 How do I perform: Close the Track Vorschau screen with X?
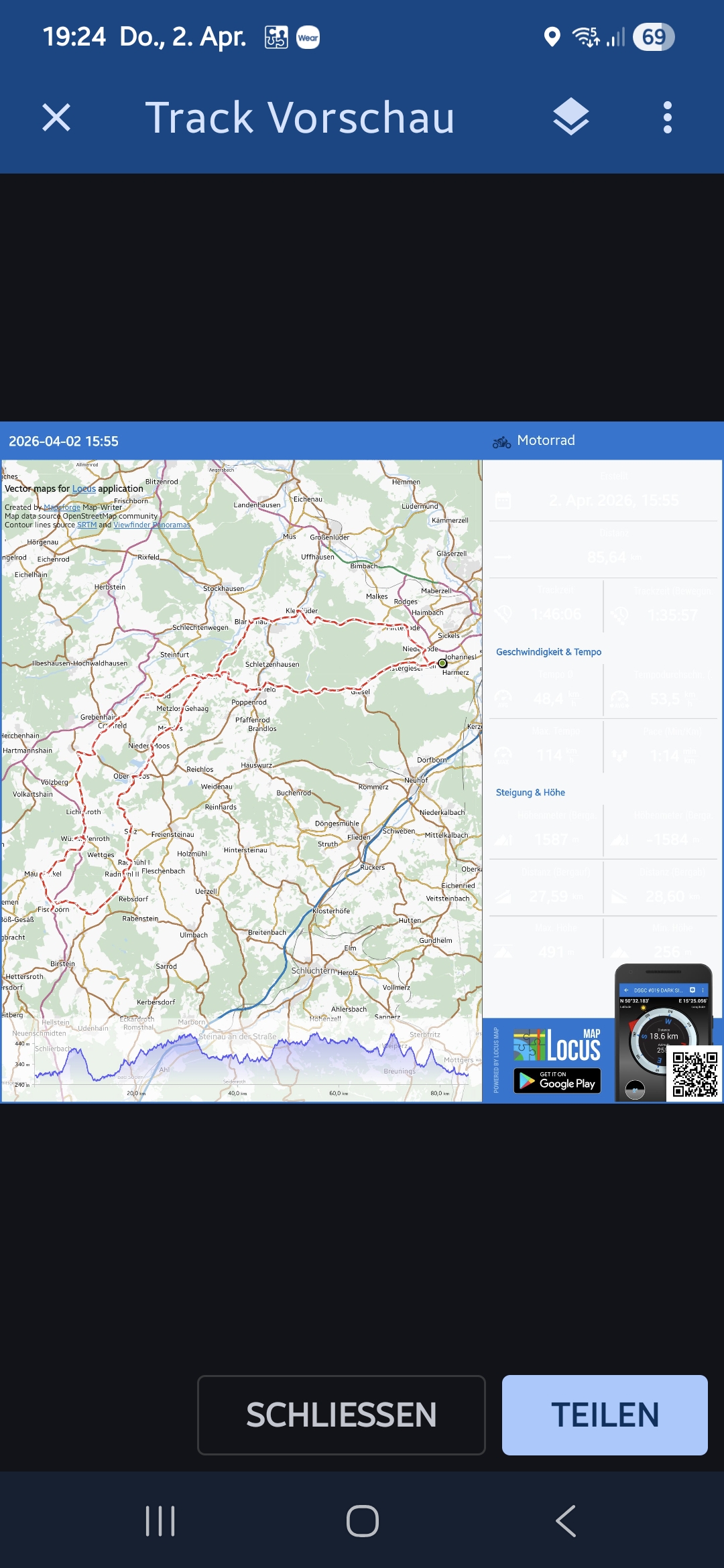click(56, 118)
